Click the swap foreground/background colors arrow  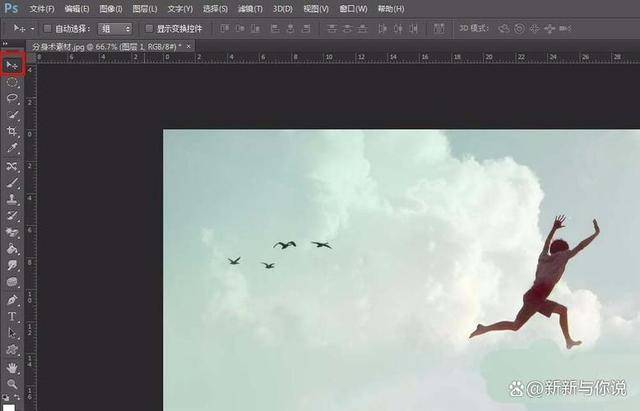point(17,397)
